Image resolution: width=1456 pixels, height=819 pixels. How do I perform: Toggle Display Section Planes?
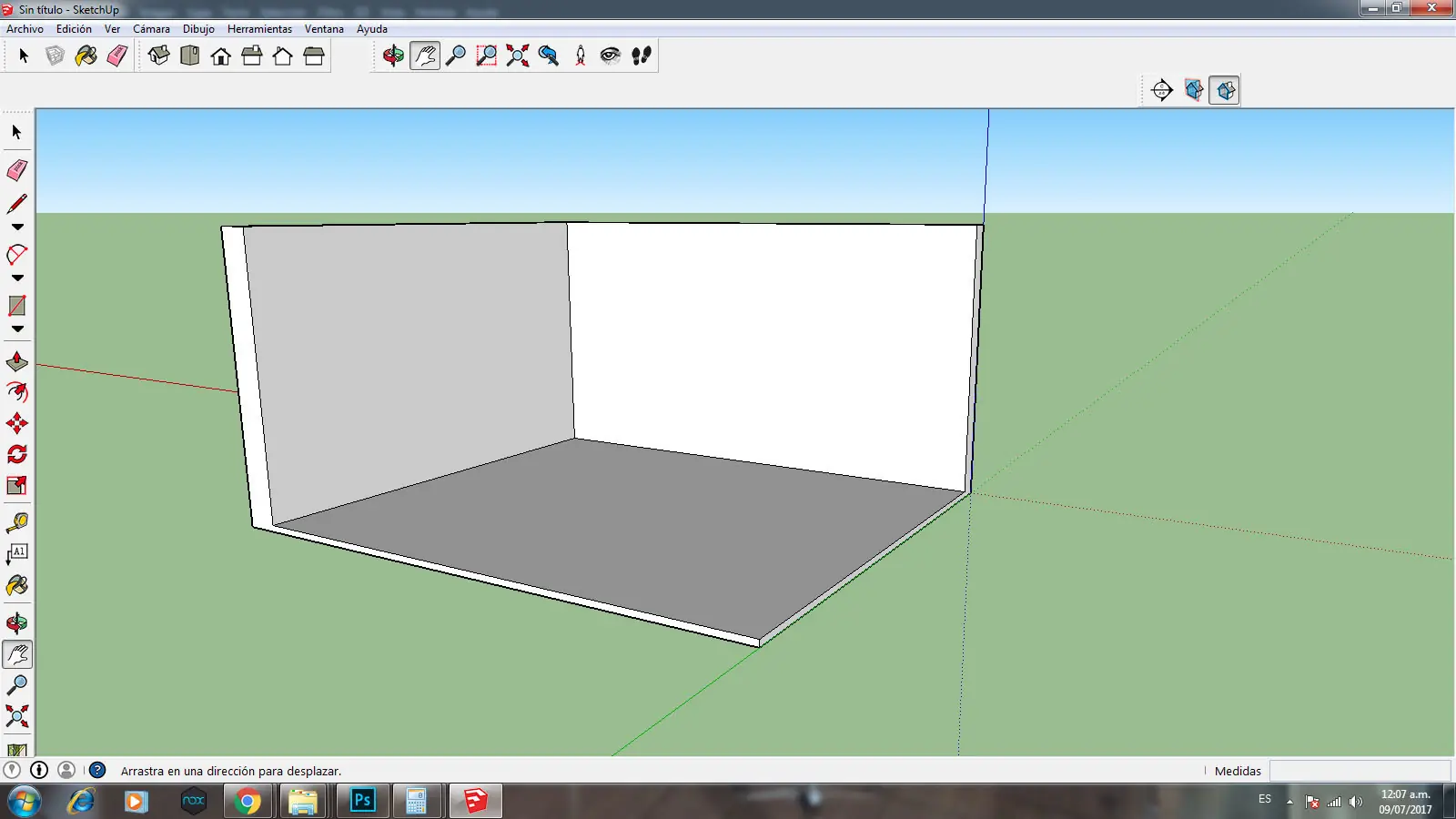(1193, 90)
